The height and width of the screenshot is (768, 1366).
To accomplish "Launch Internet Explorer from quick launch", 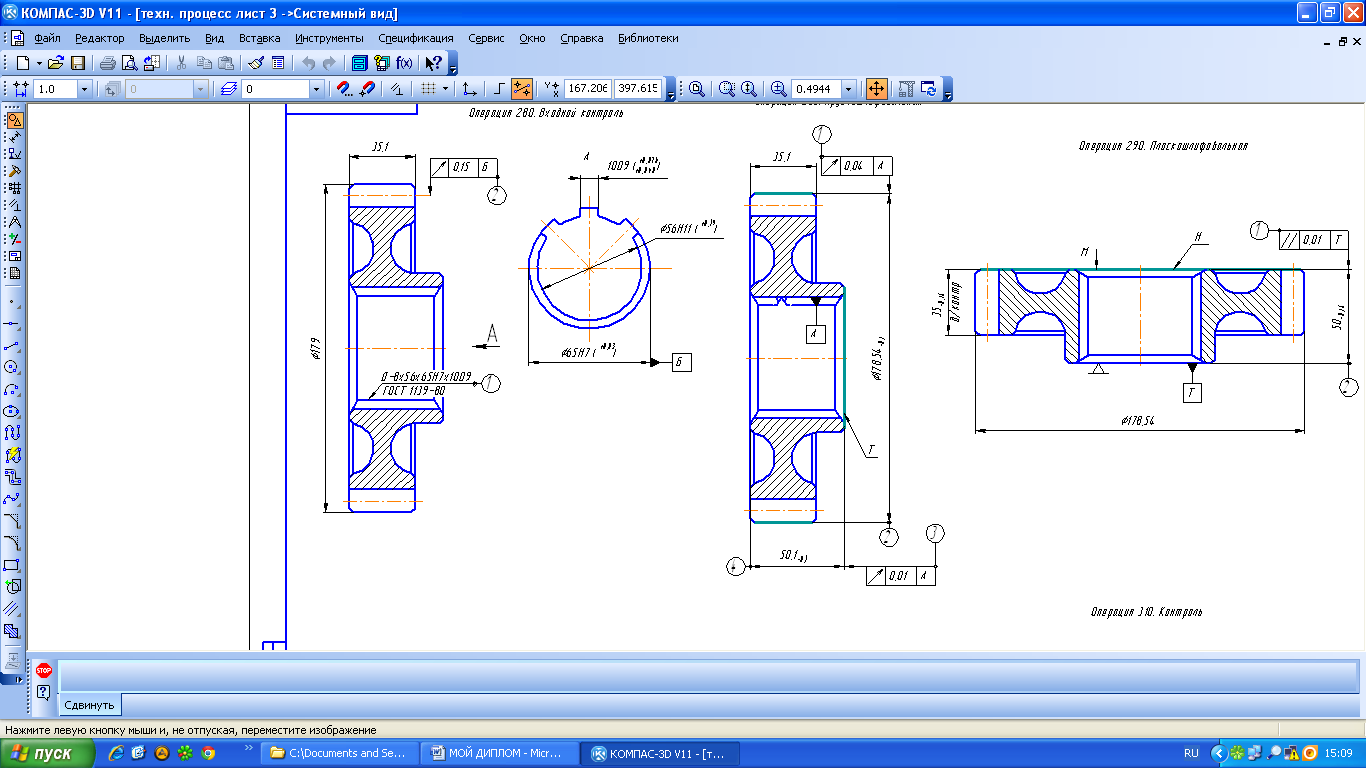I will [x=117, y=754].
